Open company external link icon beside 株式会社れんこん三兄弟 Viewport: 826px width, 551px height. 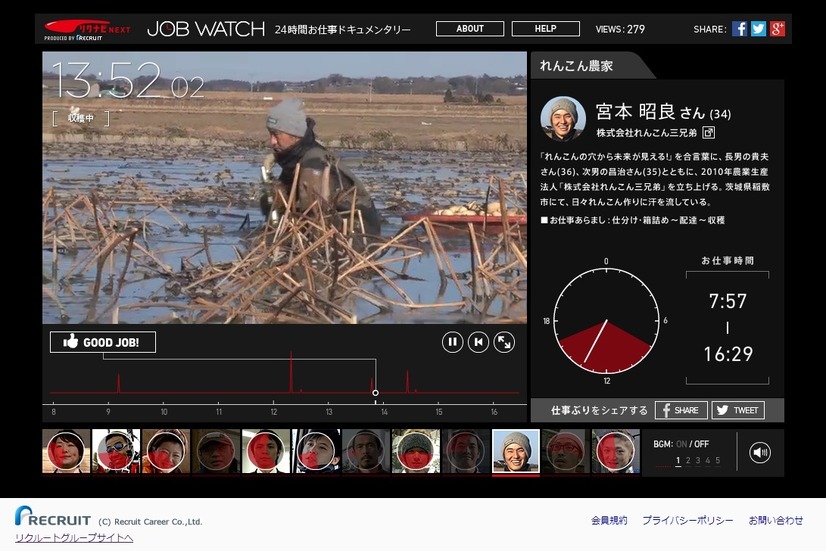[x=709, y=133]
